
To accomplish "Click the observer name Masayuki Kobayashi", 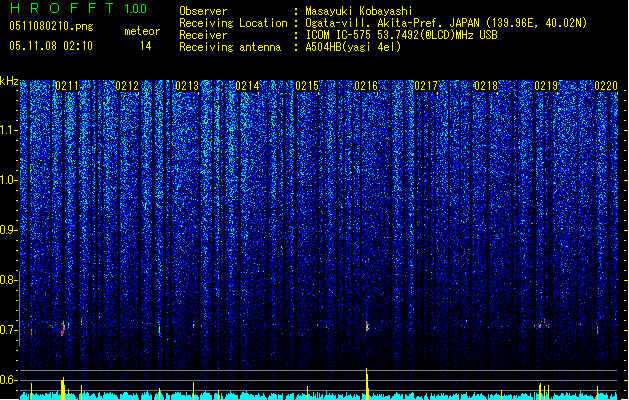I will pos(359,11).
